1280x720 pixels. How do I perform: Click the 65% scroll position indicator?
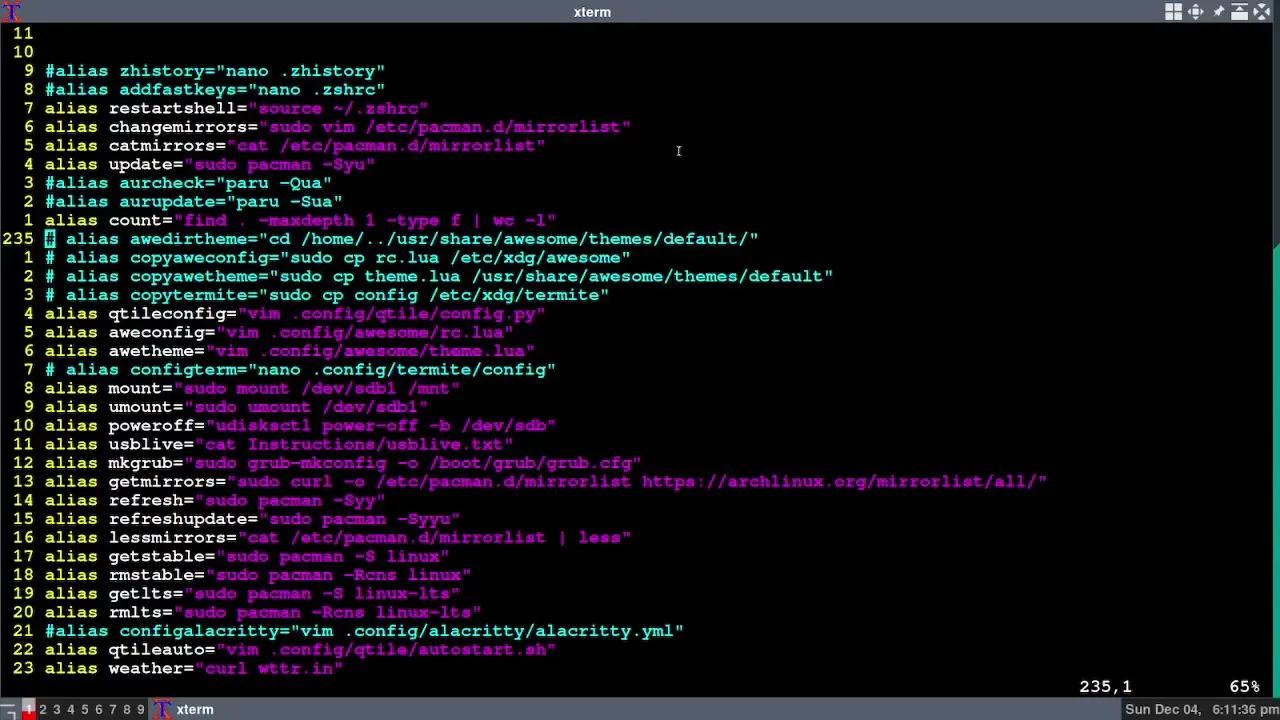coord(1243,686)
